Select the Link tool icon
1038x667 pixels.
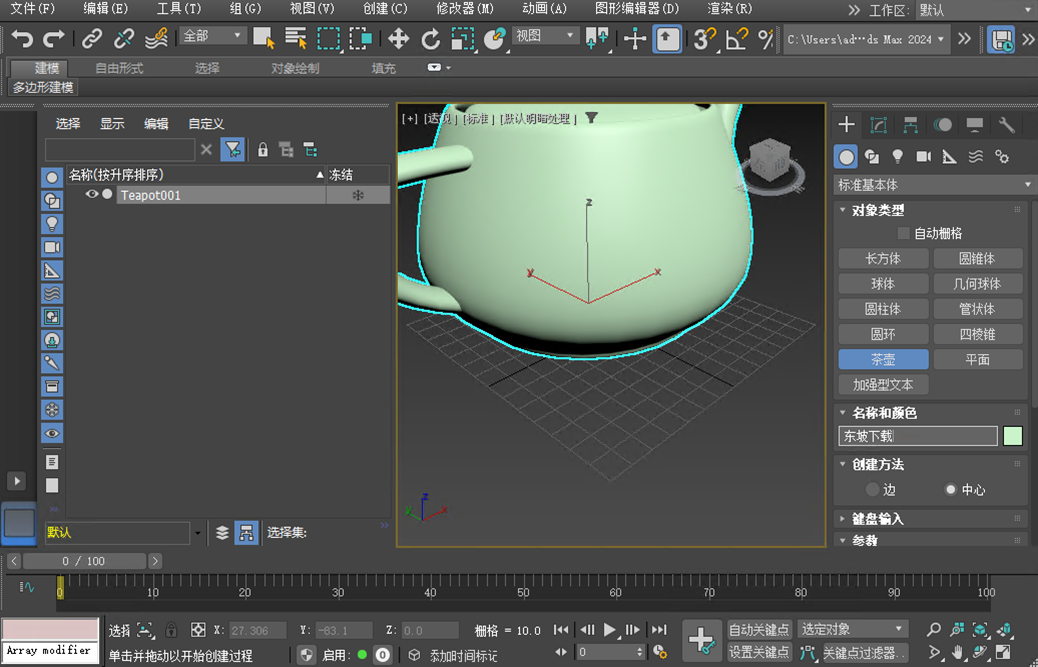point(92,39)
